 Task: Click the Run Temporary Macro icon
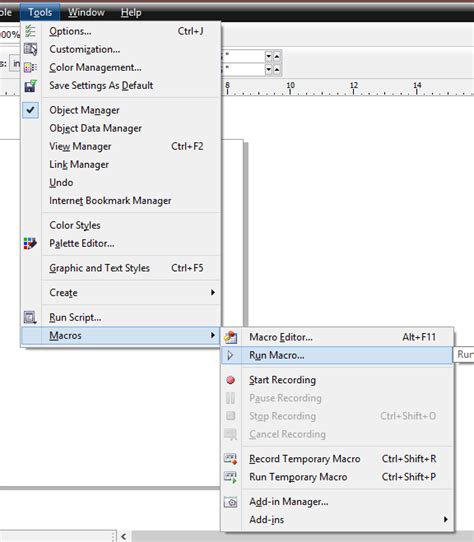[231, 477]
